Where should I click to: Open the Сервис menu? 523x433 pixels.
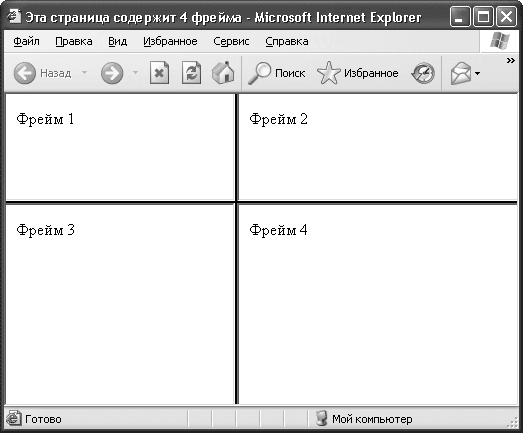pos(231,41)
